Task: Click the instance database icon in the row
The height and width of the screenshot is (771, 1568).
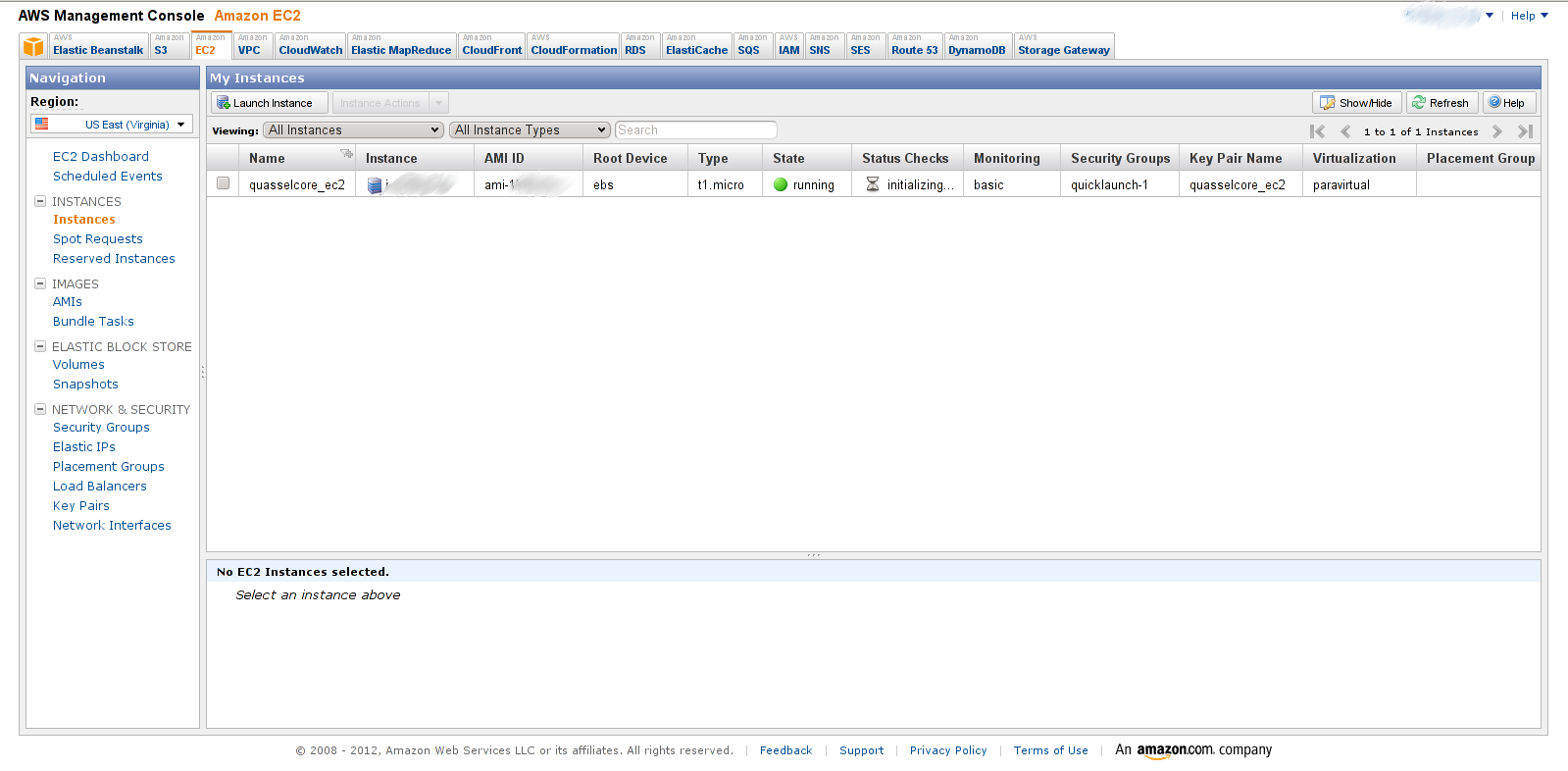Action: 374,184
